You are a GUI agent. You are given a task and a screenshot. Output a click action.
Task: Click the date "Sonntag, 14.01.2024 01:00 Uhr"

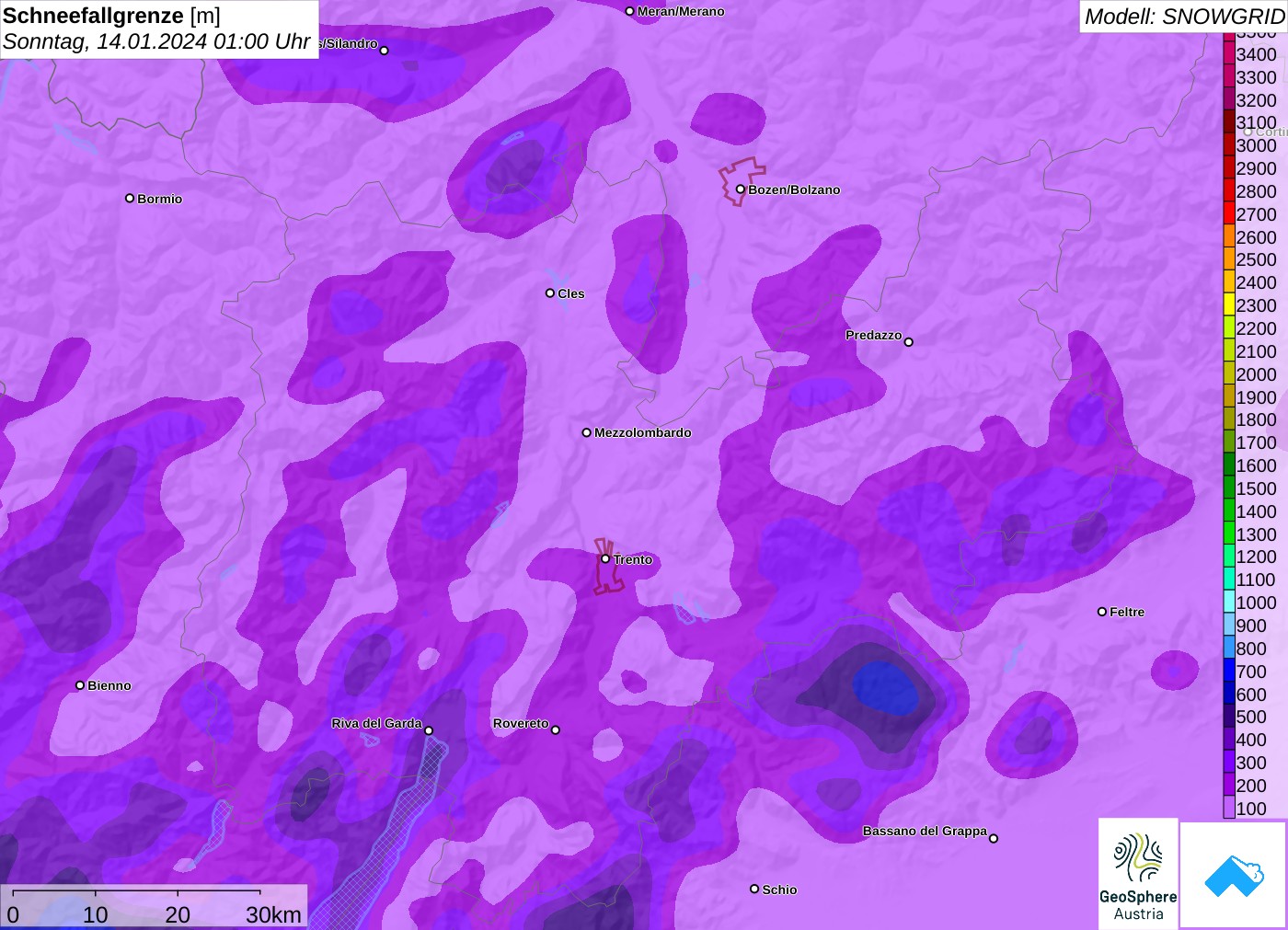pyautogui.click(x=156, y=41)
